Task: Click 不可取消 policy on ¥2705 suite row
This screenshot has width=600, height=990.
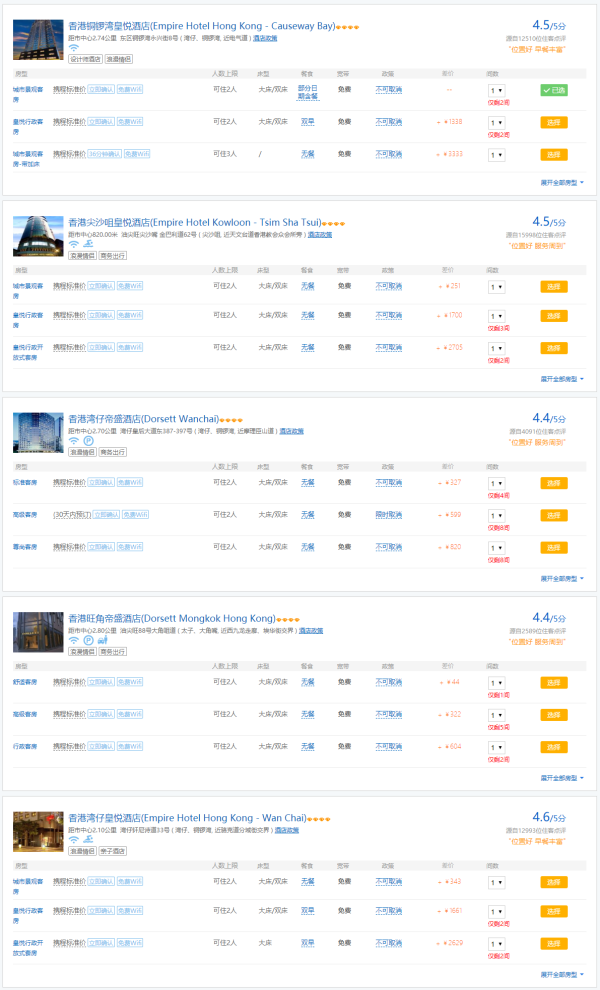Action: tap(388, 347)
